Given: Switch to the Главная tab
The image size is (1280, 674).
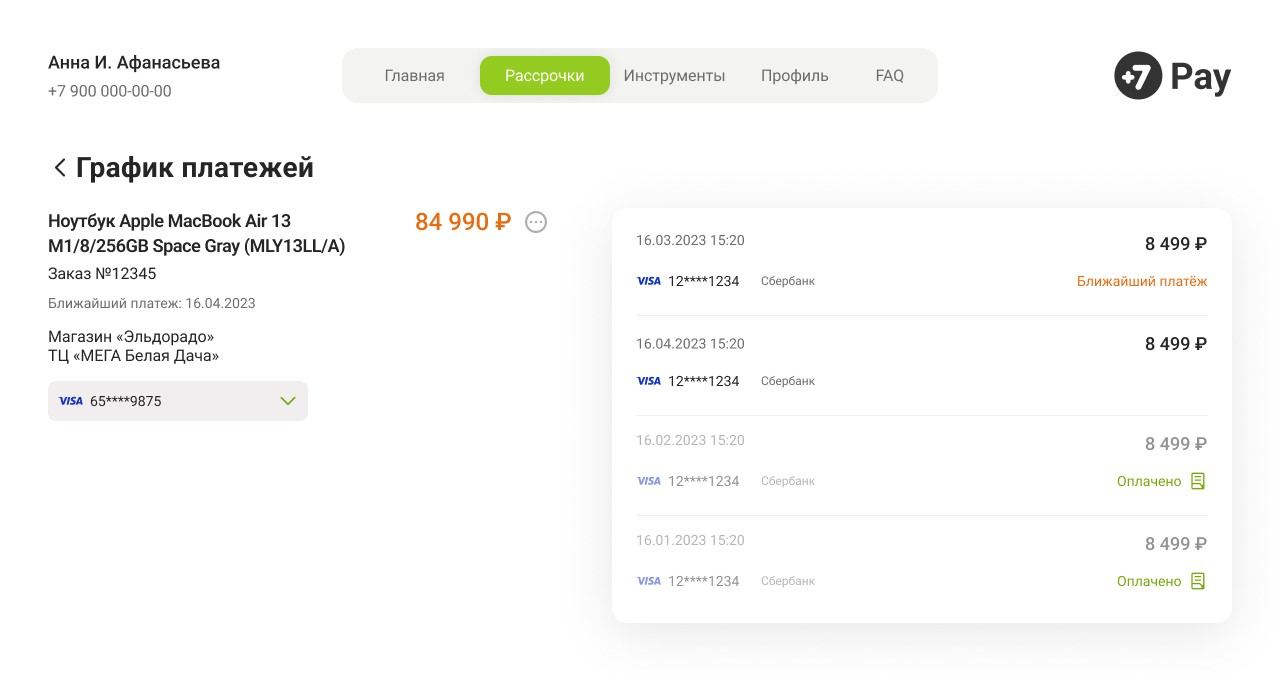Looking at the screenshot, I should (414, 75).
